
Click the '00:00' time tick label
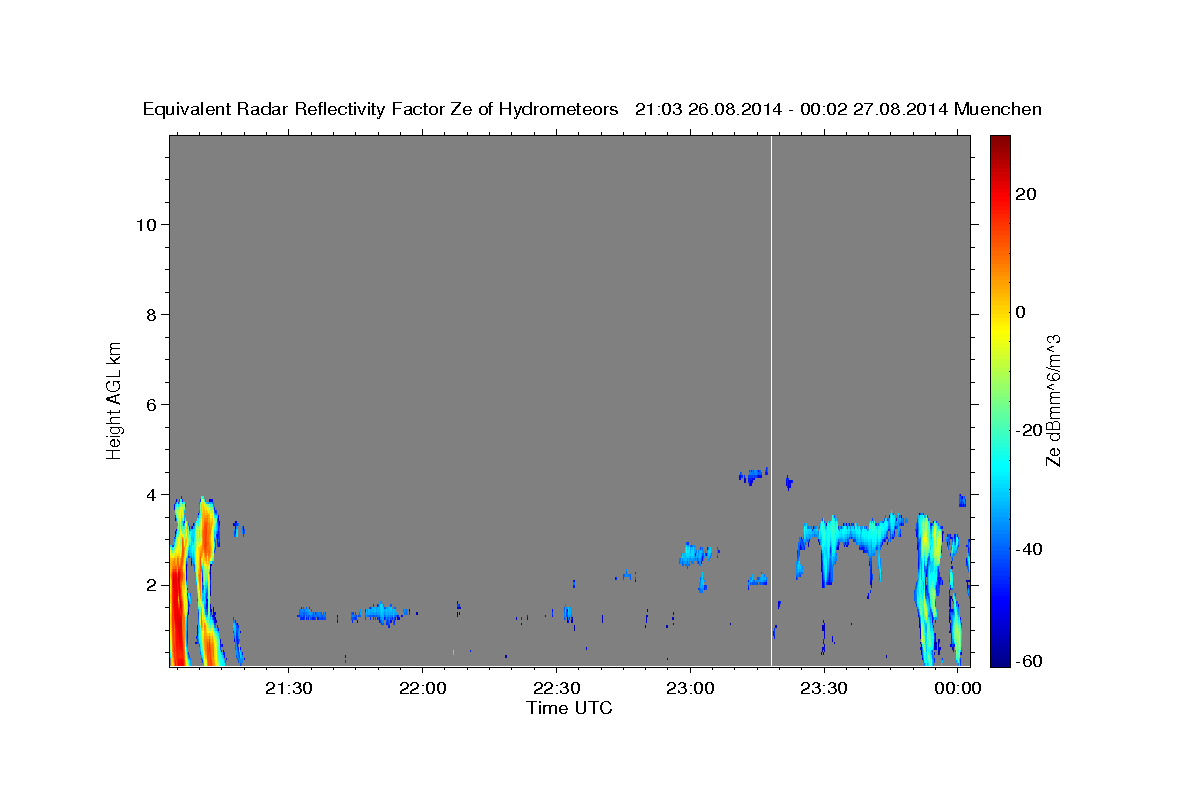pos(957,689)
